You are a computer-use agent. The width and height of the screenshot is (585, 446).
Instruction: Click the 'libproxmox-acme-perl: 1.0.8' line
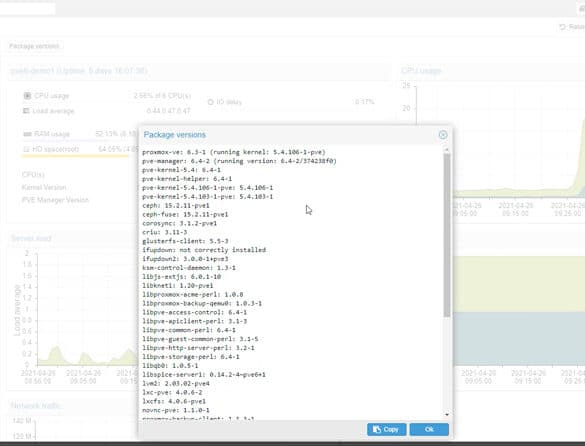[x=193, y=294]
